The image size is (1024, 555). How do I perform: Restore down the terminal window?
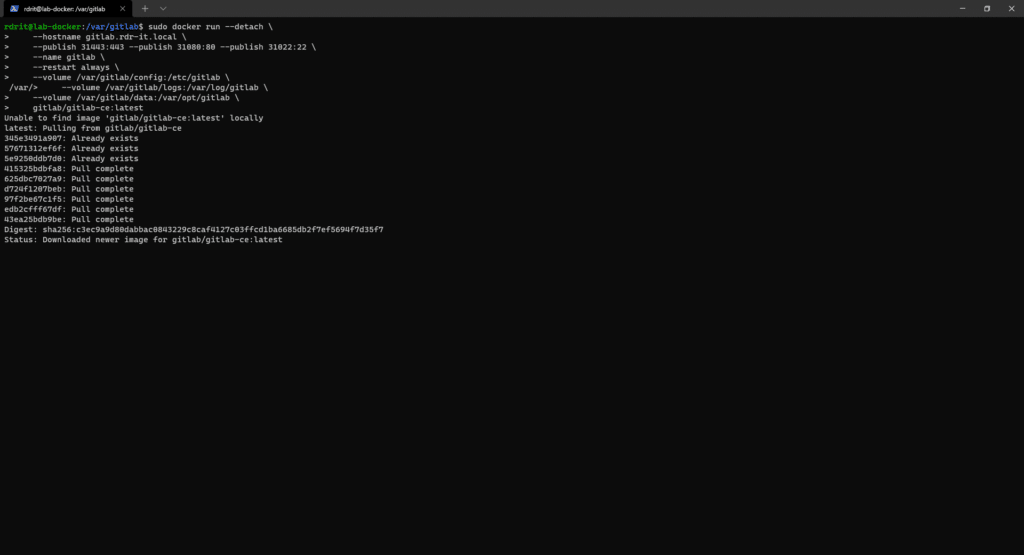(x=987, y=8)
